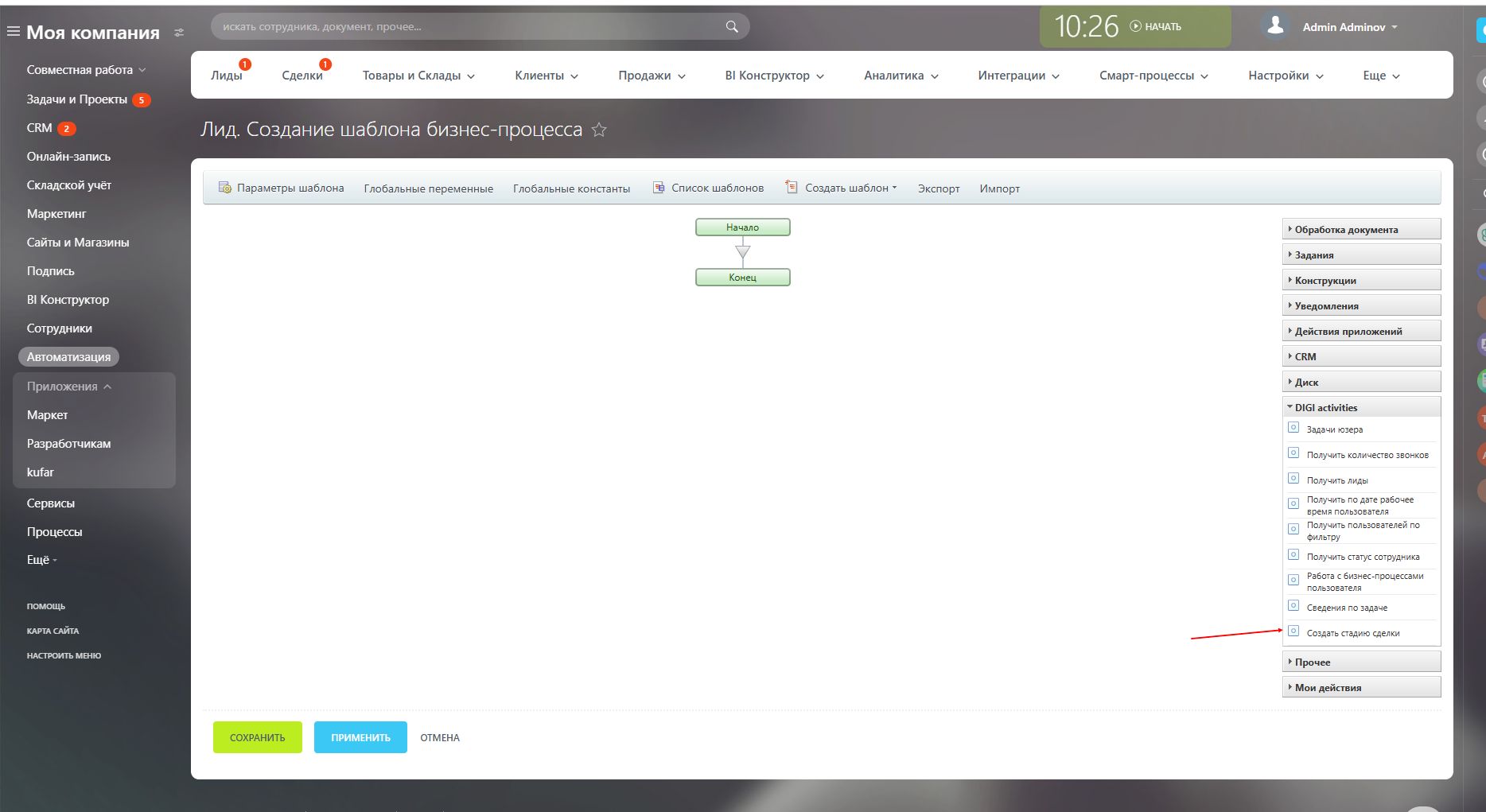Select the Начало block on the canvas
The height and width of the screenshot is (812, 1486).
pos(741,227)
